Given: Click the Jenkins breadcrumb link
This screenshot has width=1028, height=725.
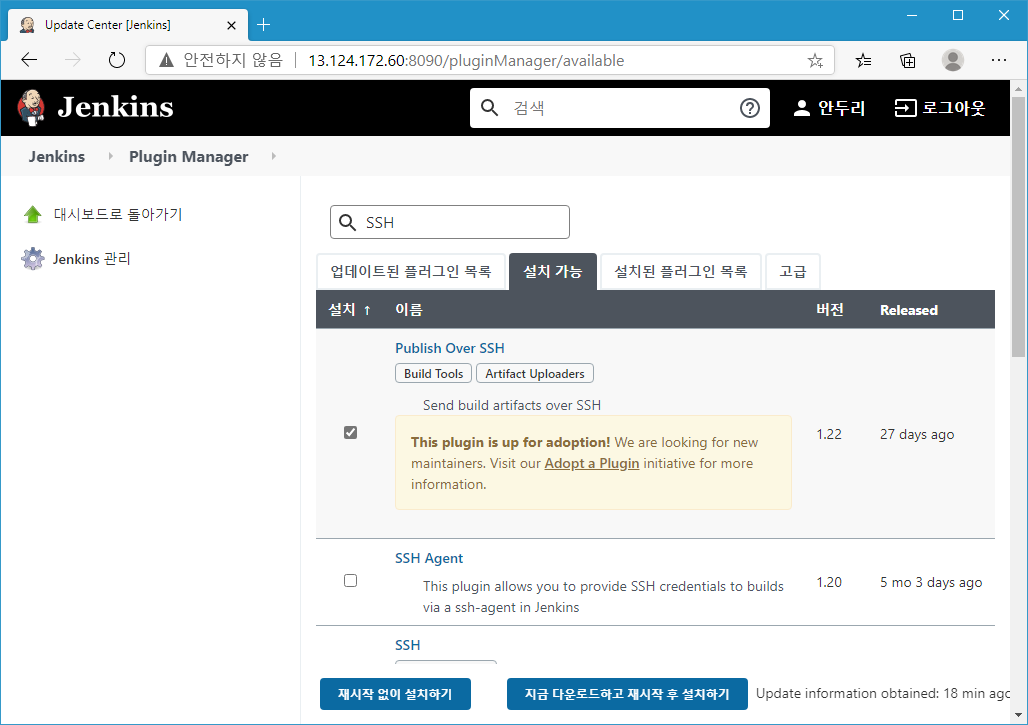Looking at the screenshot, I should [x=57, y=157].
